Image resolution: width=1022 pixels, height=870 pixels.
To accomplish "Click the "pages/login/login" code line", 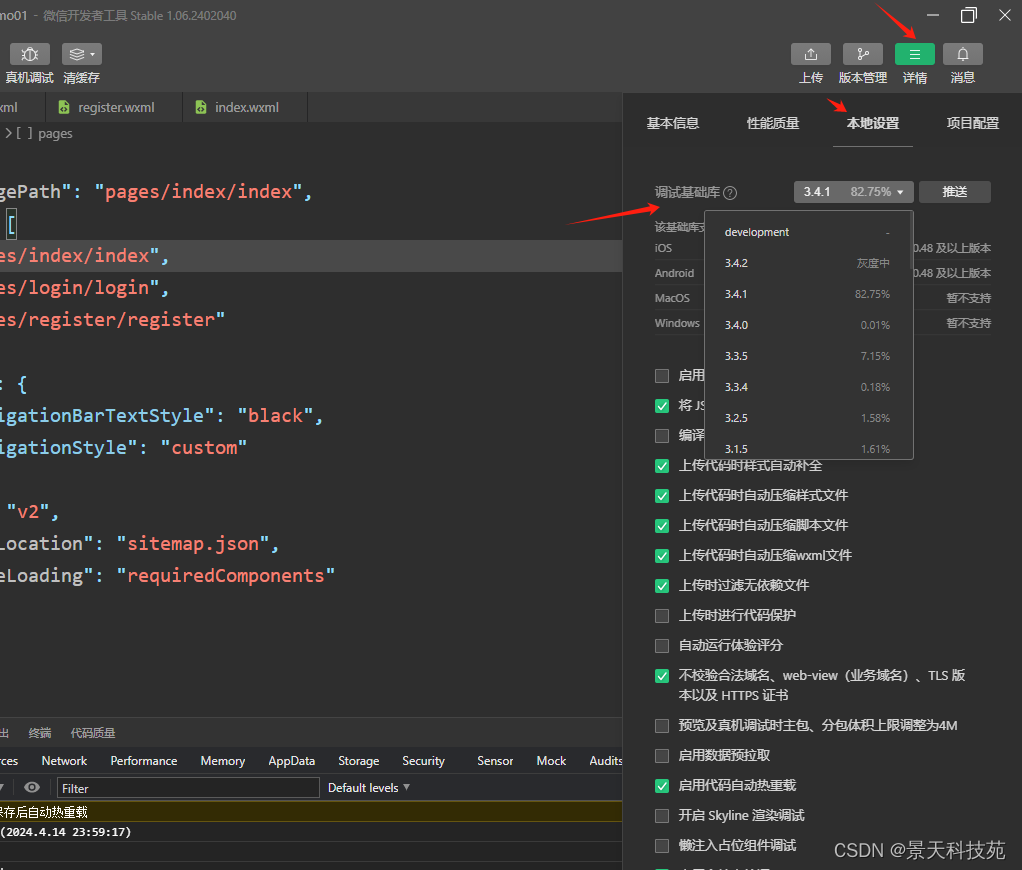I will [x=85, y=287].
